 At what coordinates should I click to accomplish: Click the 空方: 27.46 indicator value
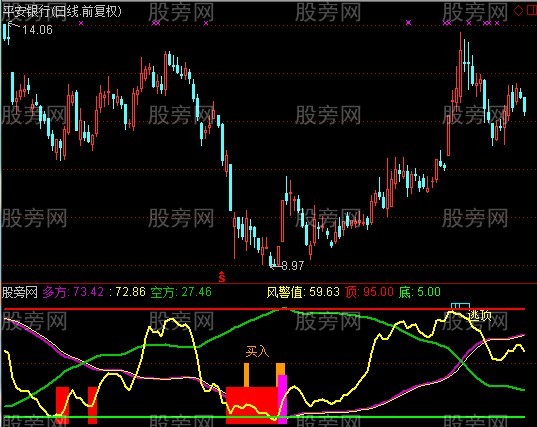click(x=181, y=292)
